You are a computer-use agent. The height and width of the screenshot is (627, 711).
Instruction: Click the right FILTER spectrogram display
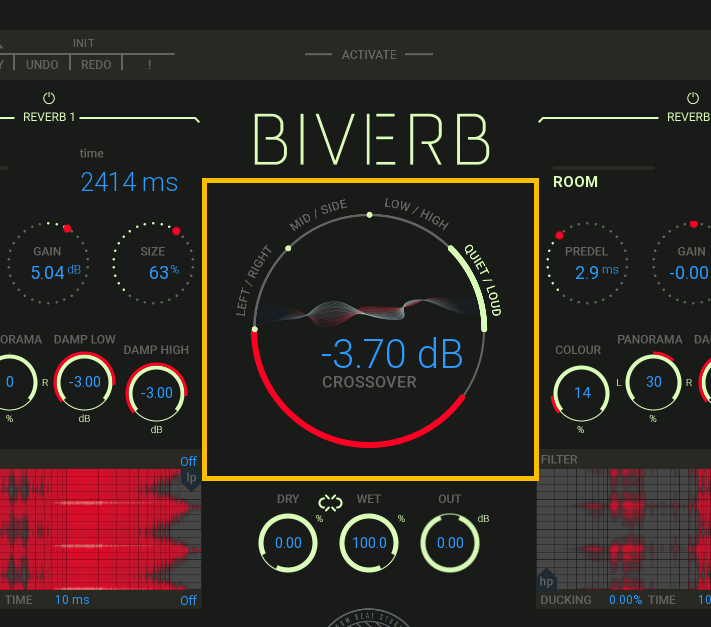pos(624,530)
